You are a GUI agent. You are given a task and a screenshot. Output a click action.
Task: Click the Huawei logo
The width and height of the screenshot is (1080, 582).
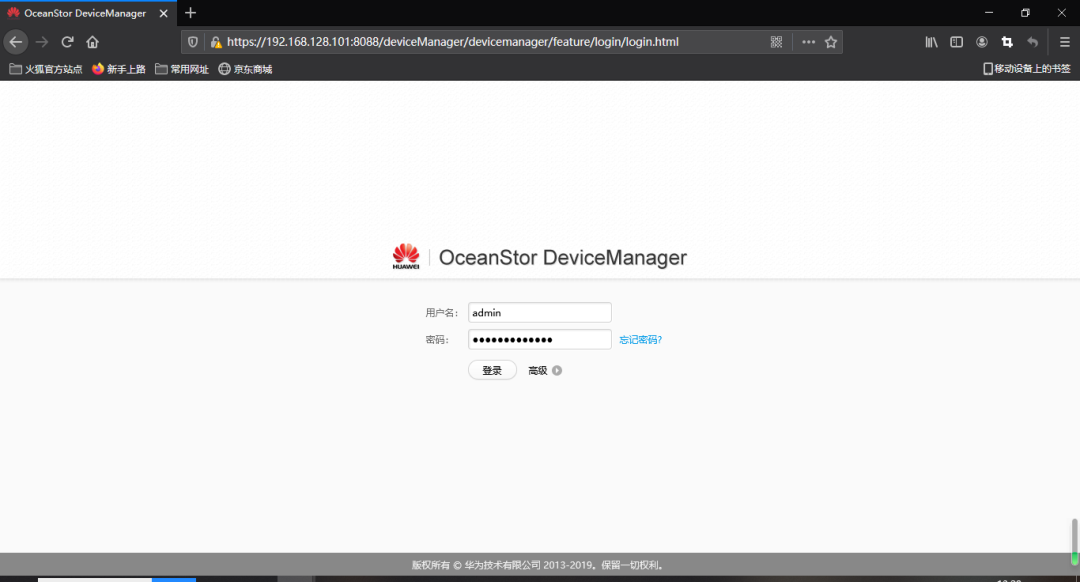click(x=406, y=256)
